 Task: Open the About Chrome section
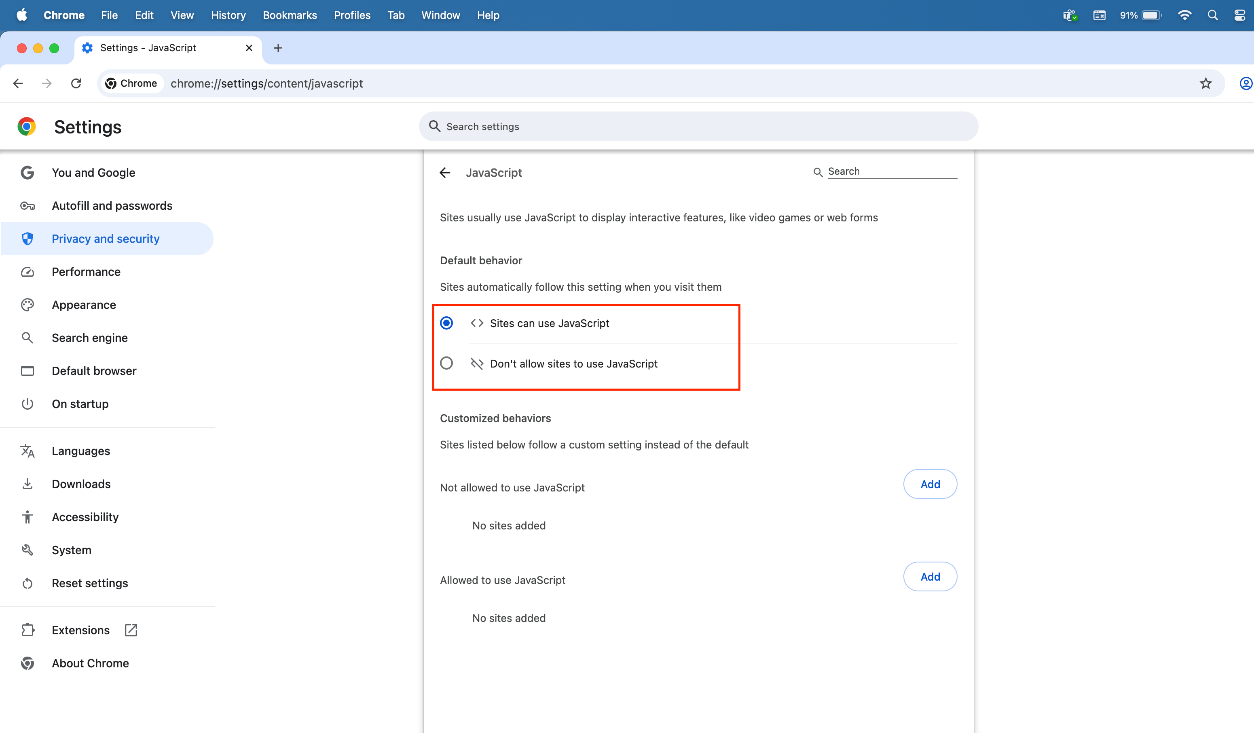[x=90, y=663]
